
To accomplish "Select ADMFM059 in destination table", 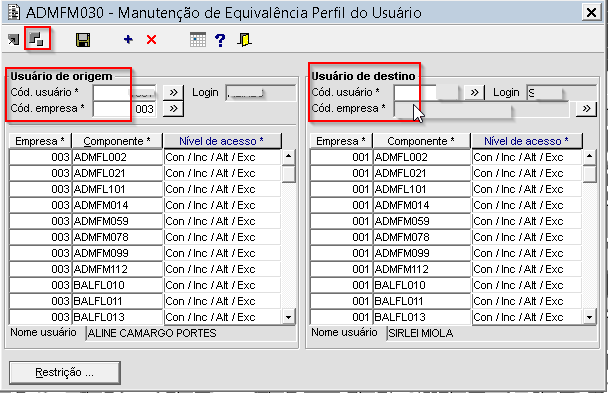I will coord(421,221).
